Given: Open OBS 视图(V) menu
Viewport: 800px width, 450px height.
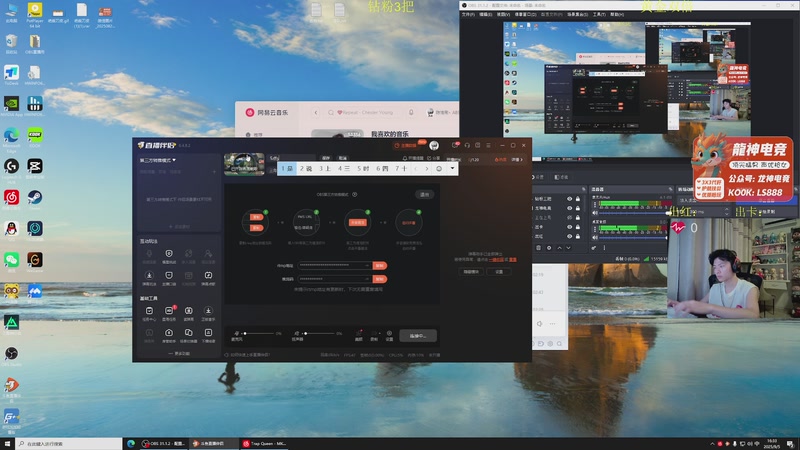Looking at the screenshot, I should pyautogui.click(x=503, y=14).
